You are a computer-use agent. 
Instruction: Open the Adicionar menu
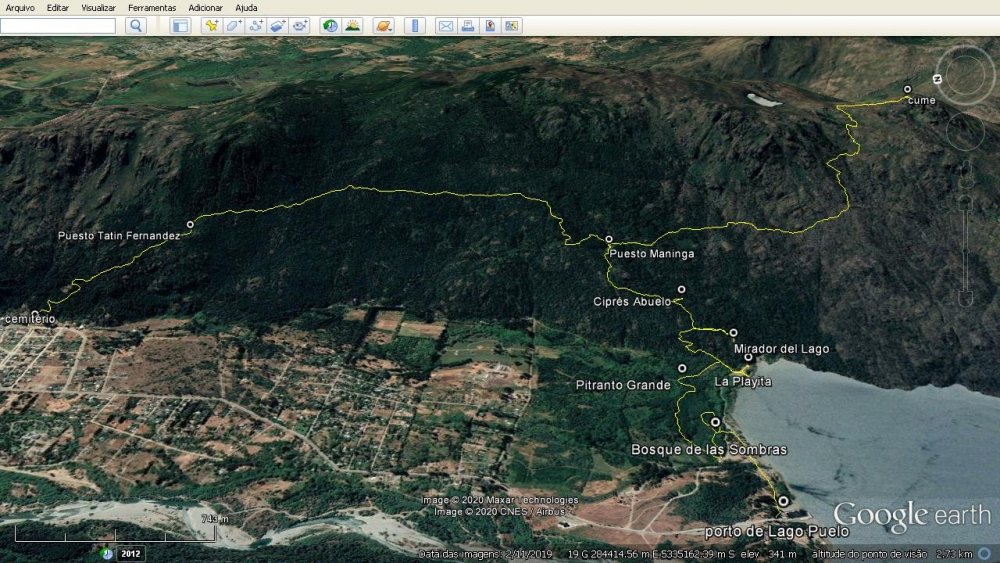point(206,7)
